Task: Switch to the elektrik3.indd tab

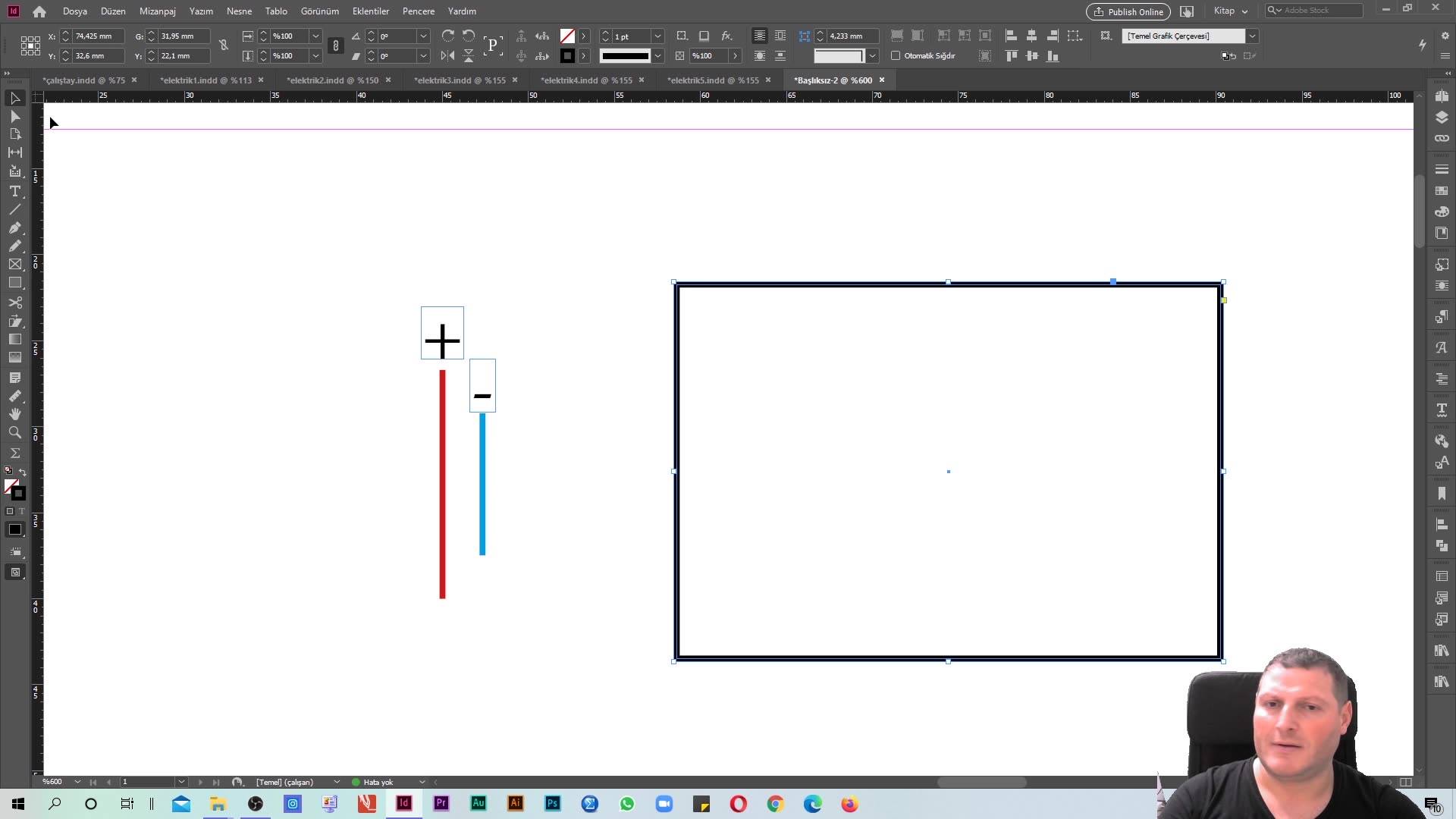Action: pos(460,80)
